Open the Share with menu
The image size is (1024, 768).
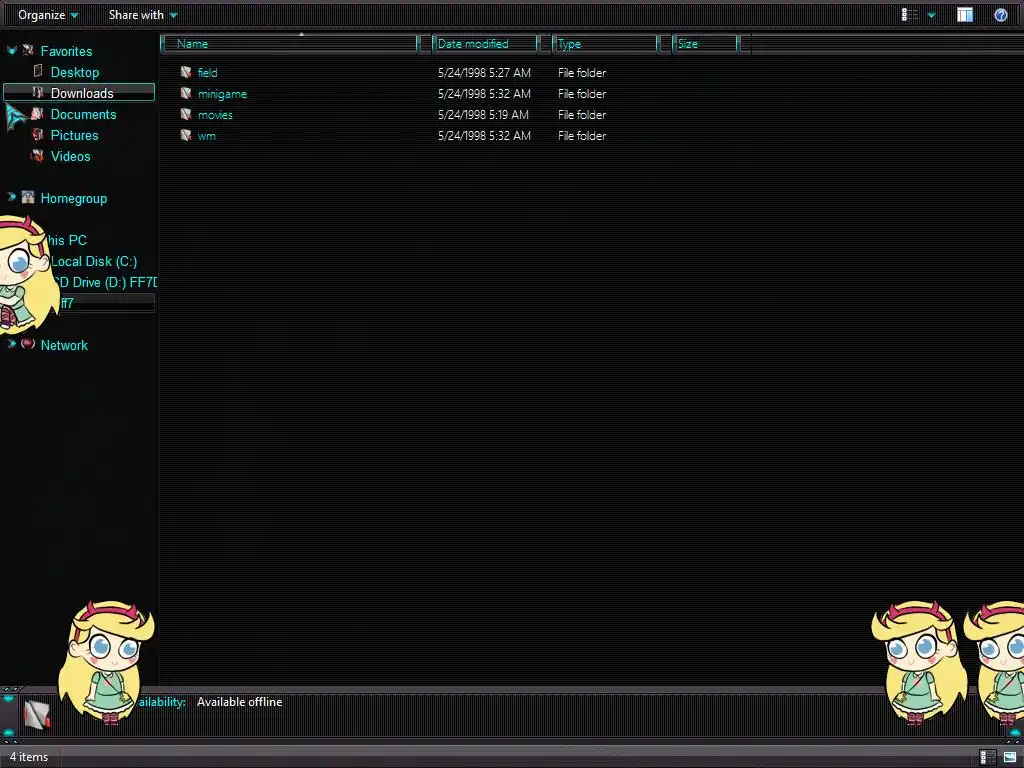click(x=142, y=14)
